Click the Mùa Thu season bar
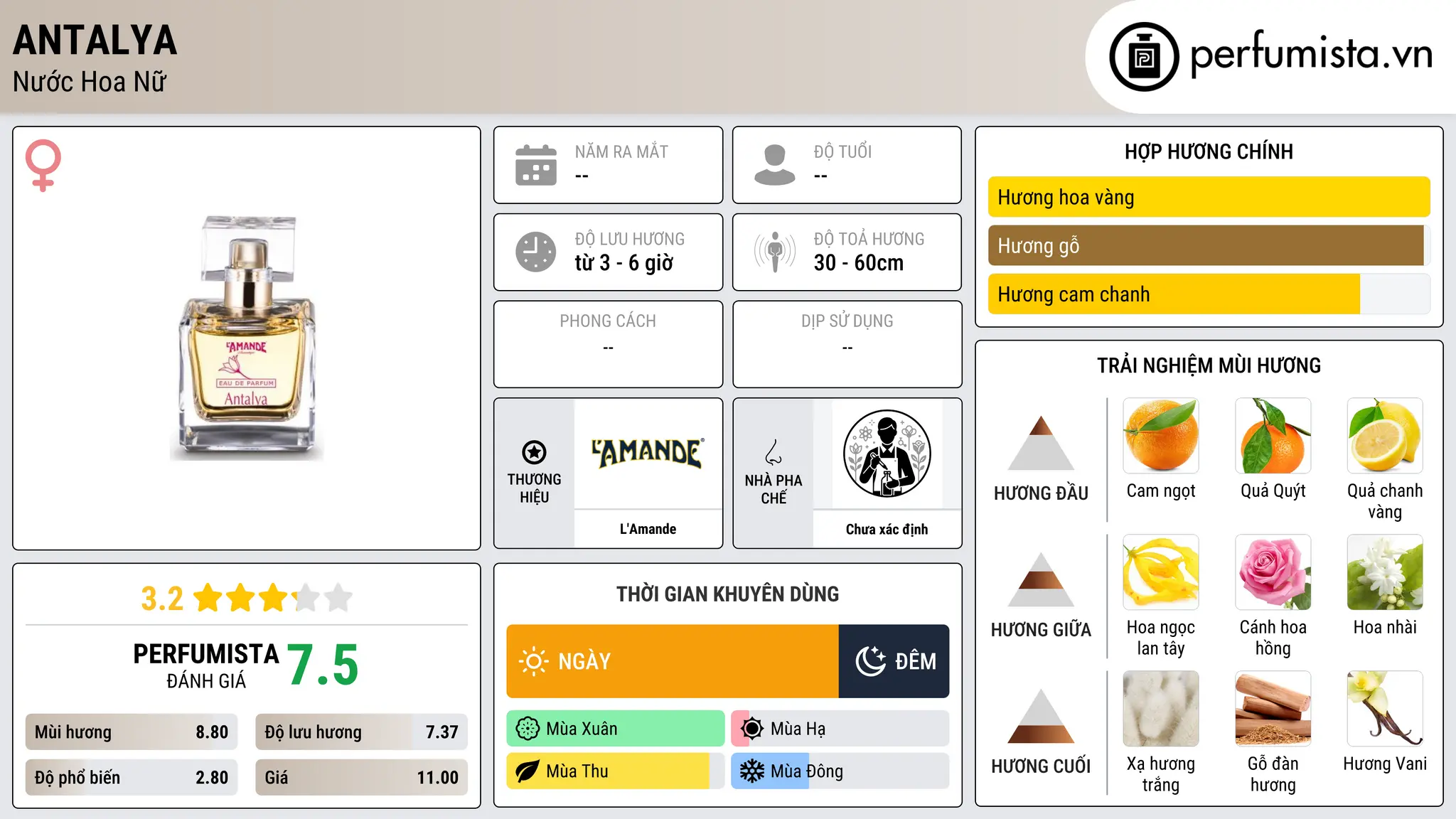 [x=616, y=771]
